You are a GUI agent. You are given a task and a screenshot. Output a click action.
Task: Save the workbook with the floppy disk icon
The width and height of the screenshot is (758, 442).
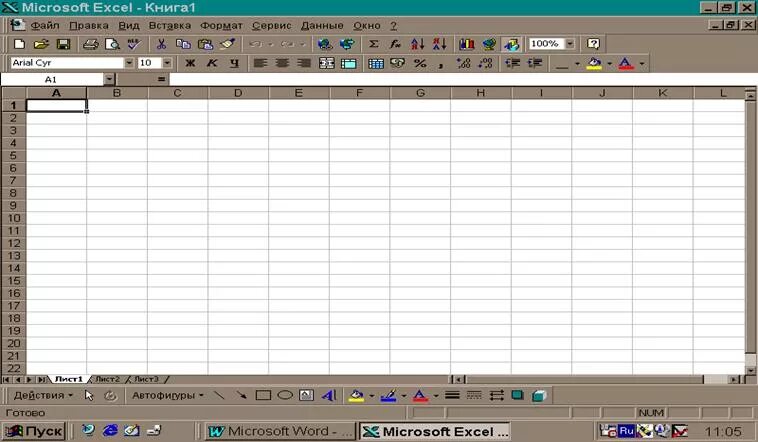click(63, 44)
